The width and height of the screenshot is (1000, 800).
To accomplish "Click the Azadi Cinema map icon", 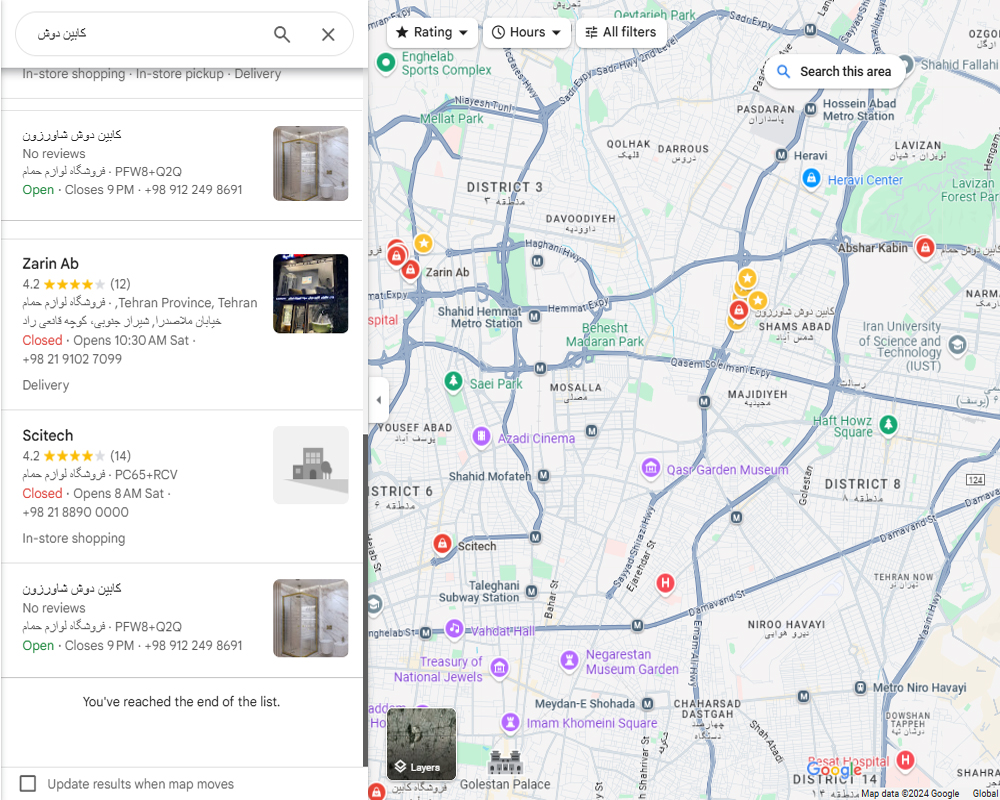I will pos(482,436).
